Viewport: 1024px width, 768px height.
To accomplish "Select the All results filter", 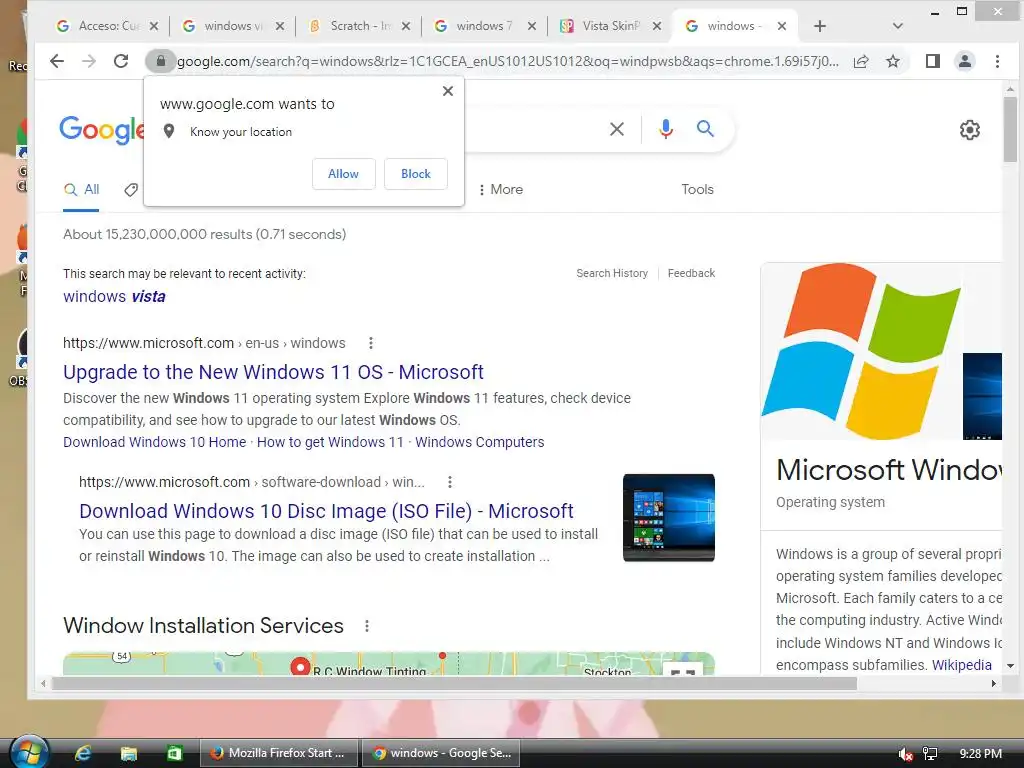I will point(82,189).
